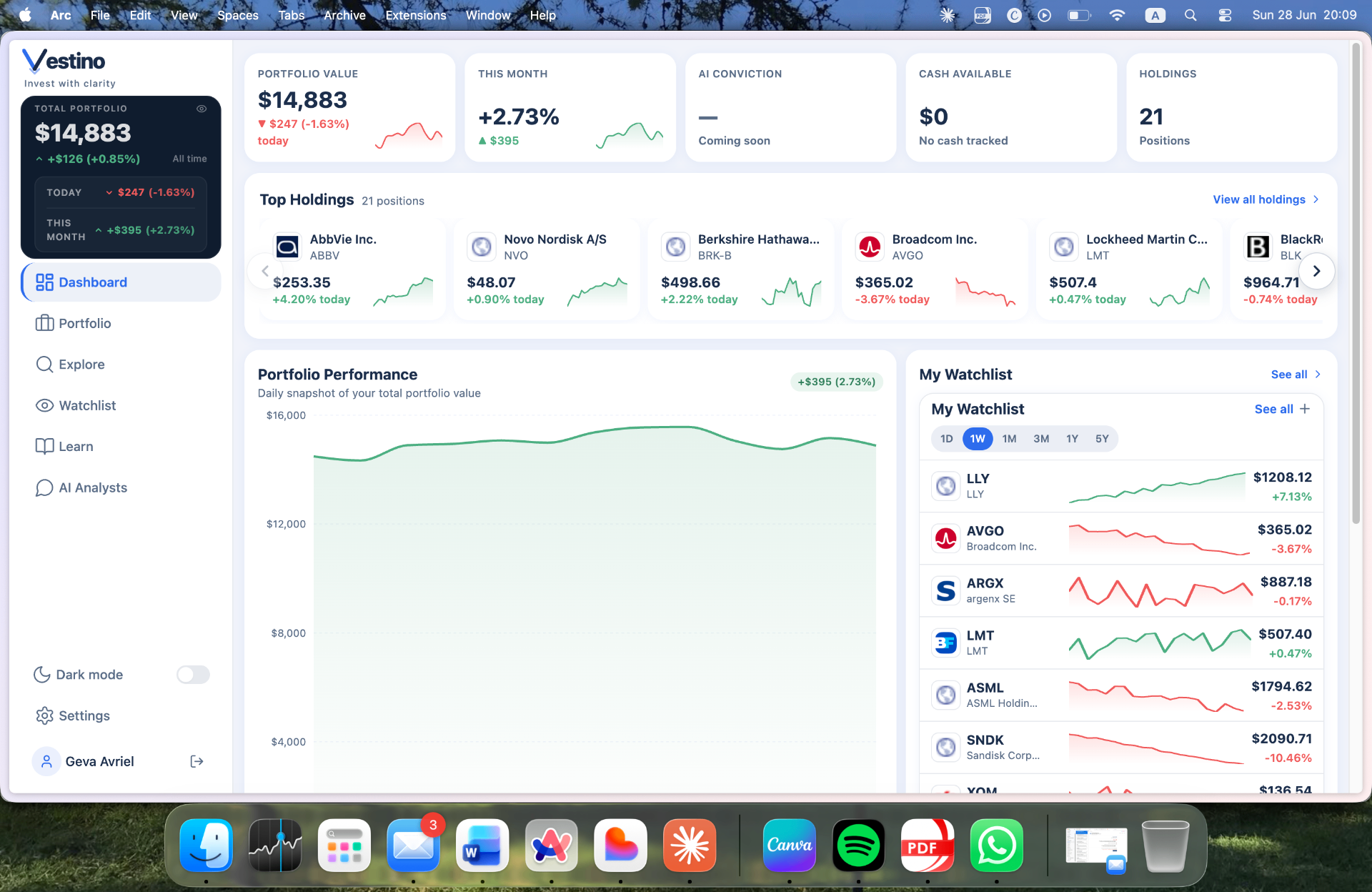Click the 21 Positions holdings card
Screen dimensions: 1372x892
[1231, 107]
